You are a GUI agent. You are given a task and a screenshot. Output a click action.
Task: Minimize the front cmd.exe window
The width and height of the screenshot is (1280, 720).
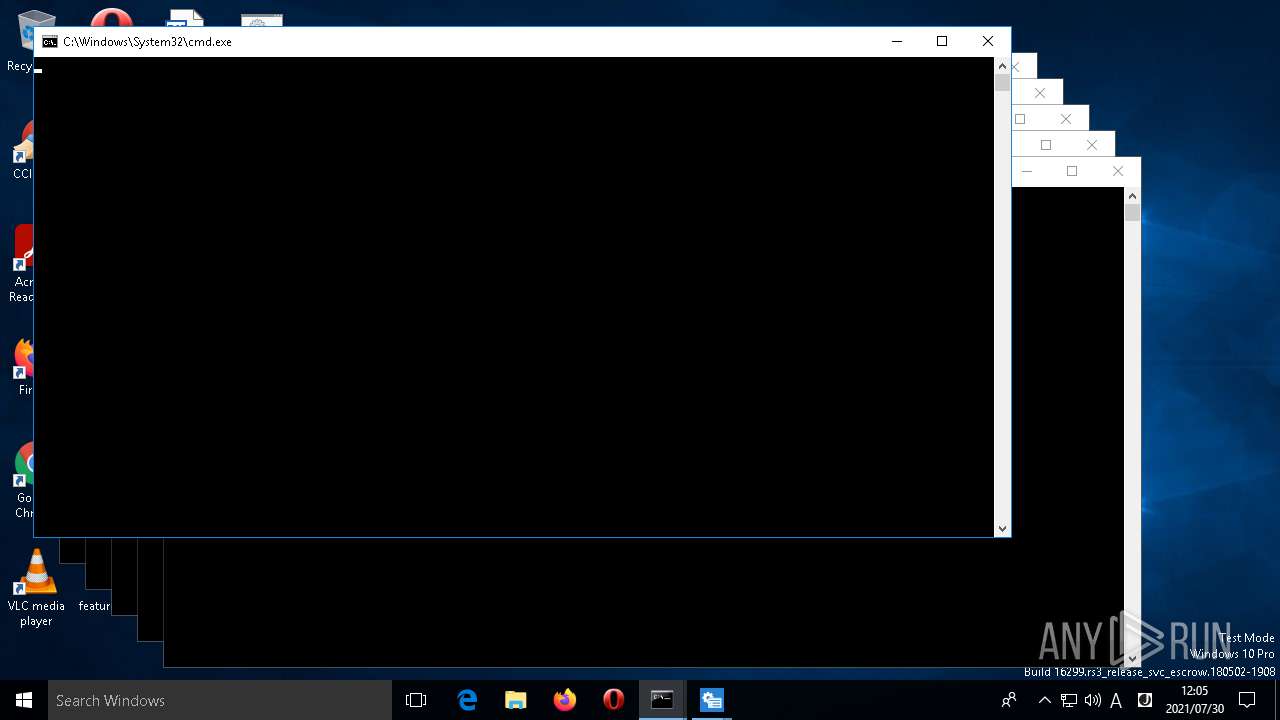pos(897,41)
